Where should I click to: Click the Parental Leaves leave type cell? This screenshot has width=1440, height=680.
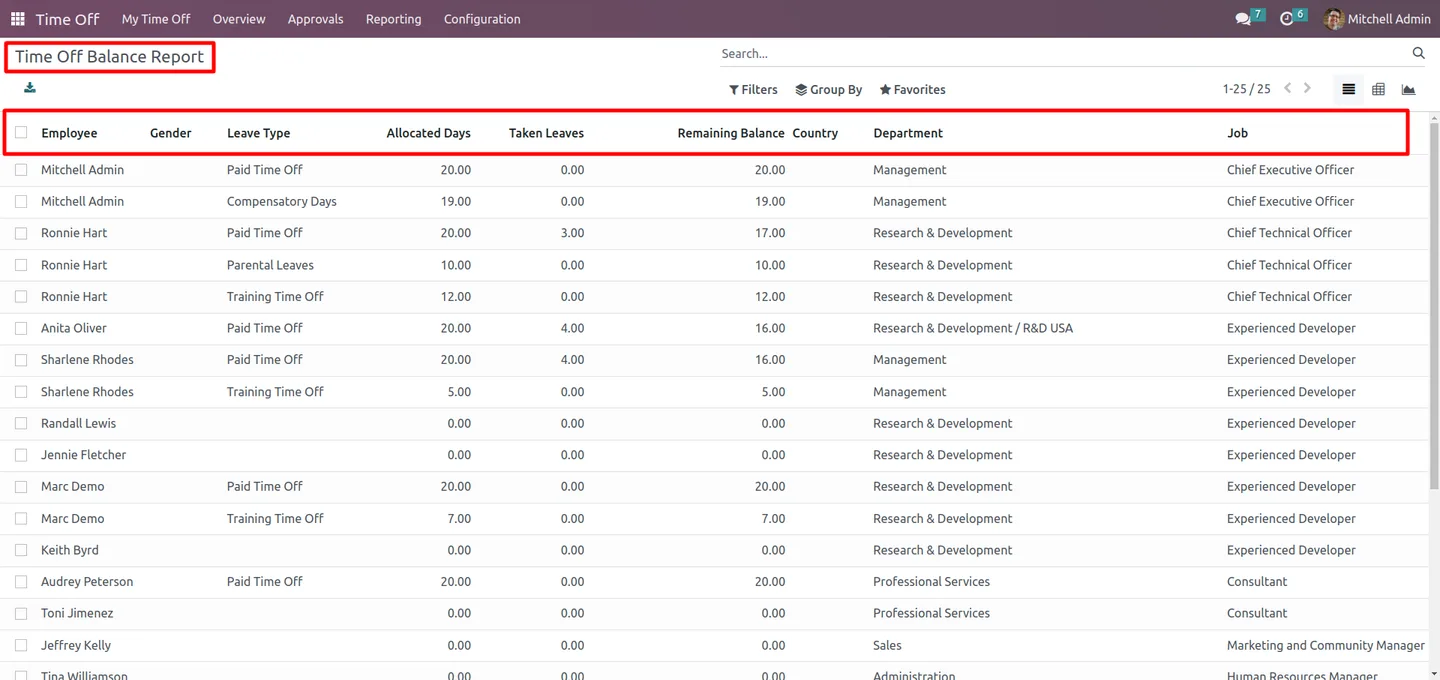[270, 265]
